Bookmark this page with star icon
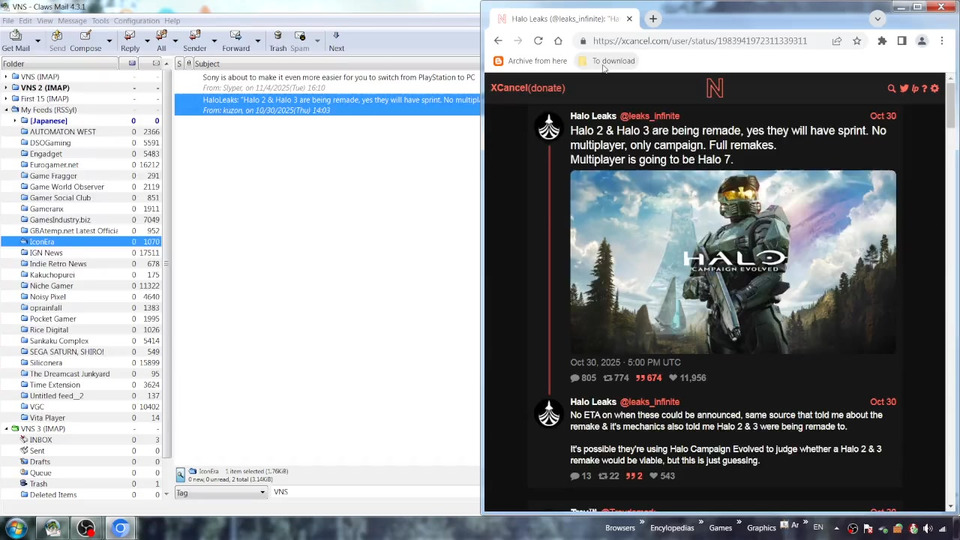The image size is (960, 540). tap(857, 41)
